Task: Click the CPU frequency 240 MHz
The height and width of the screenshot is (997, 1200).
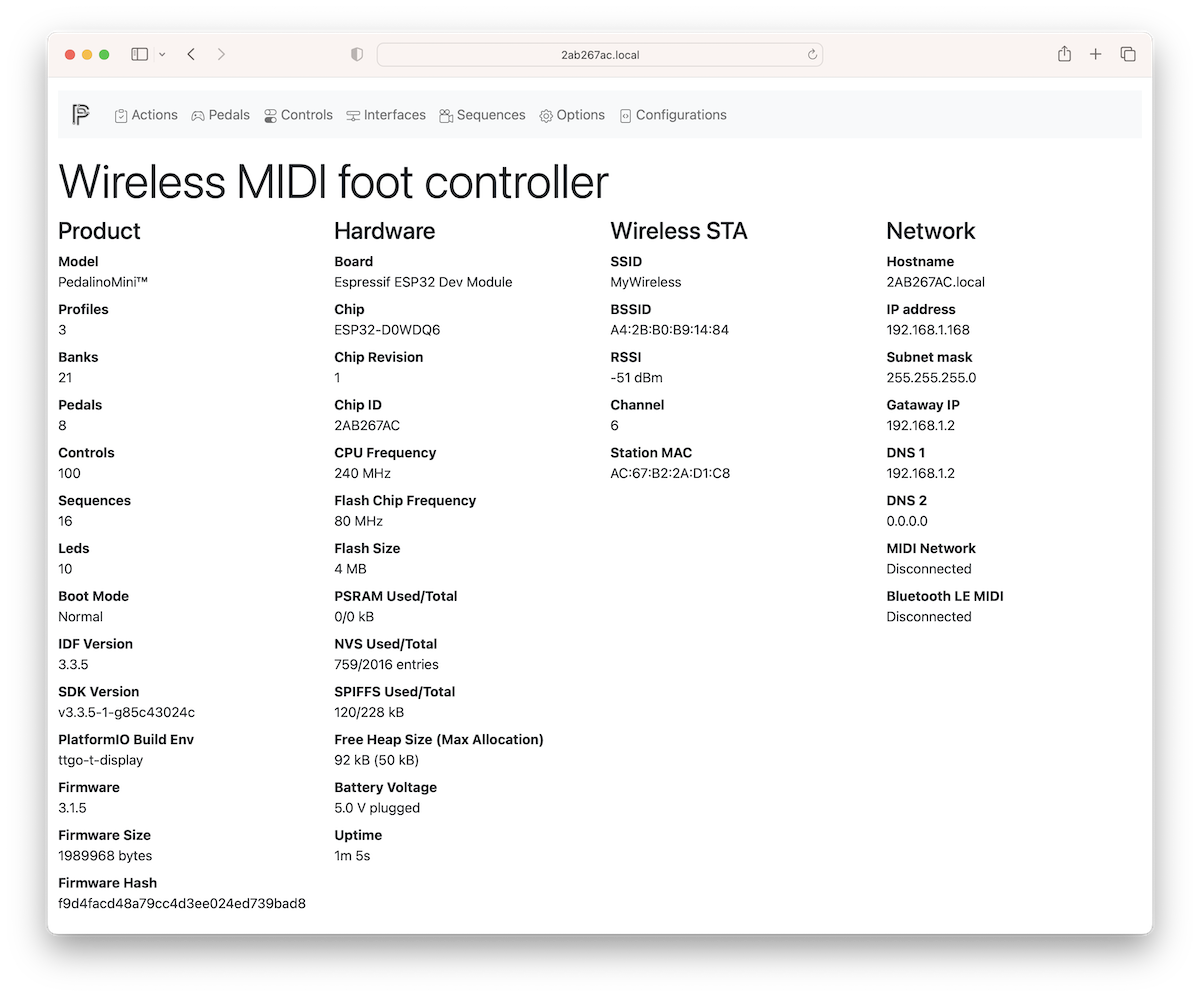Action: [362, 473]
